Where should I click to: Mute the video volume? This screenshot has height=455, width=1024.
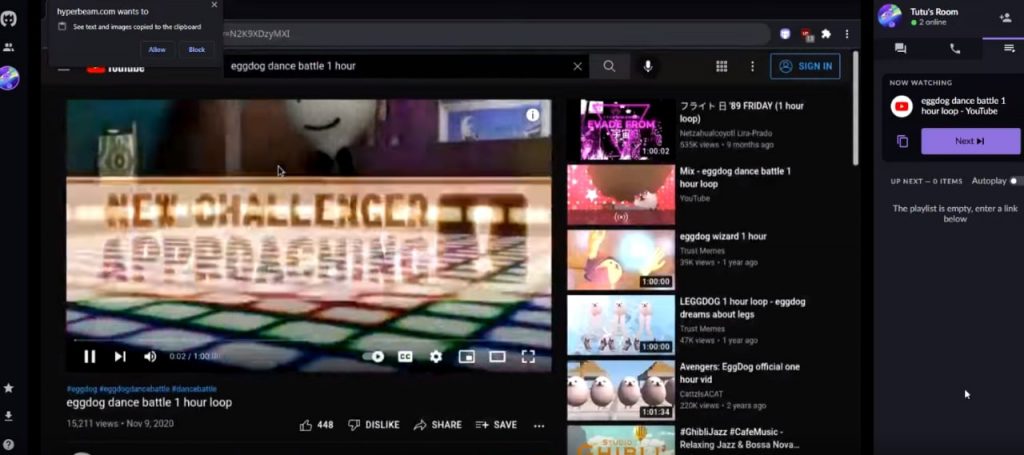[x=150, y=356]
